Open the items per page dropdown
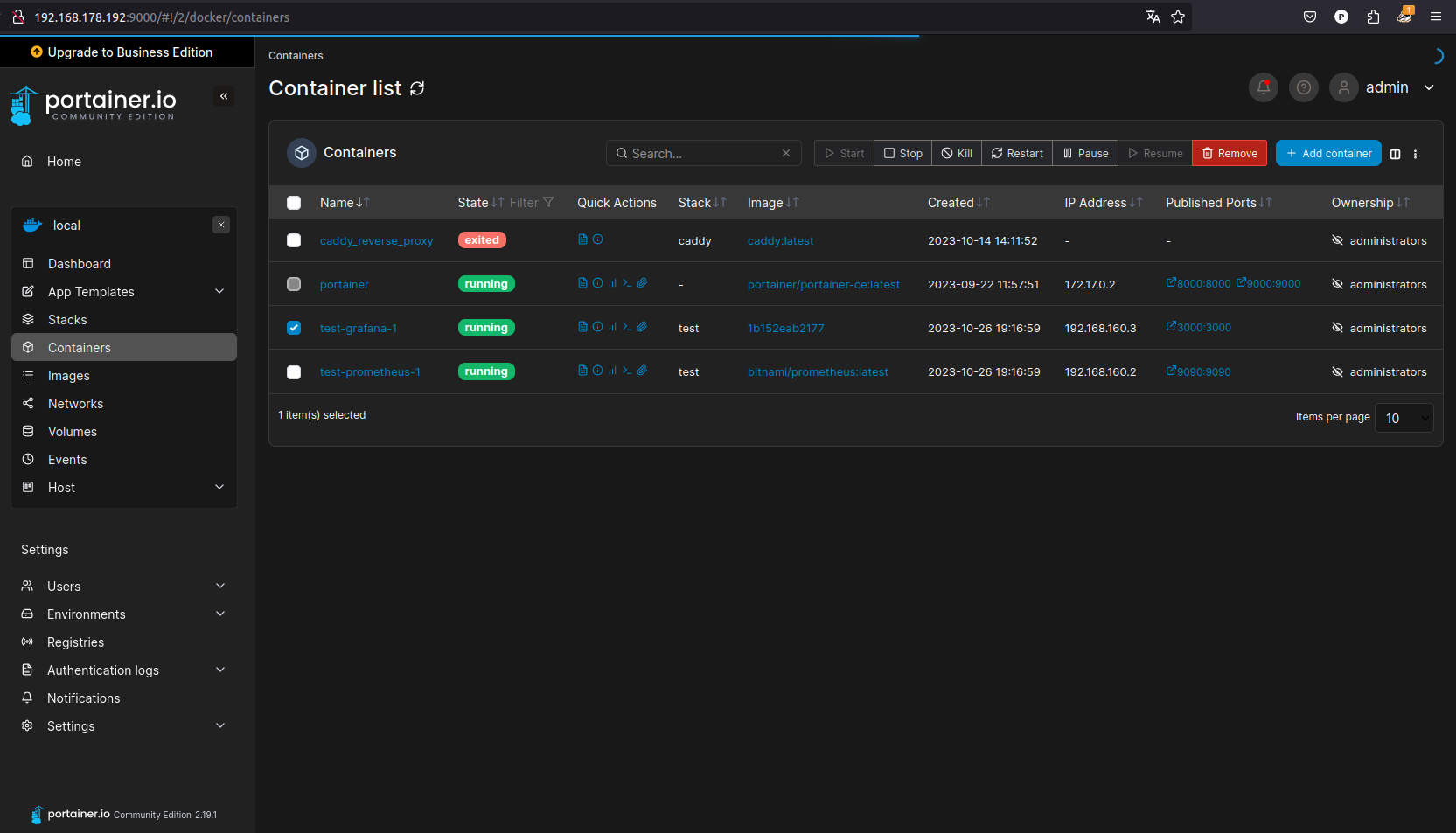Viewport: 1456px width, 833px height. pyautogui.click(x=1404, y=418)
